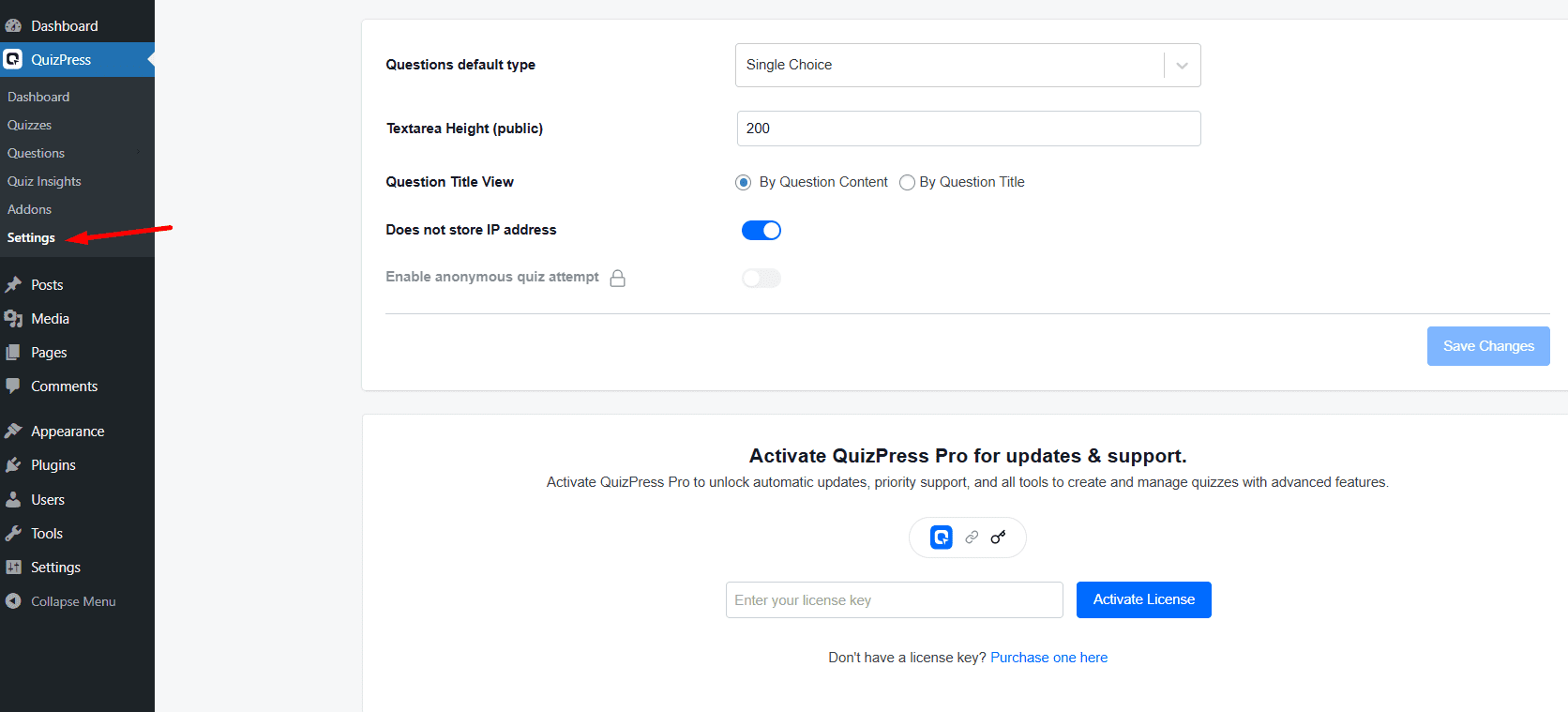
Task: Open the Quizzes submenu item
Action: click(30, 125)
